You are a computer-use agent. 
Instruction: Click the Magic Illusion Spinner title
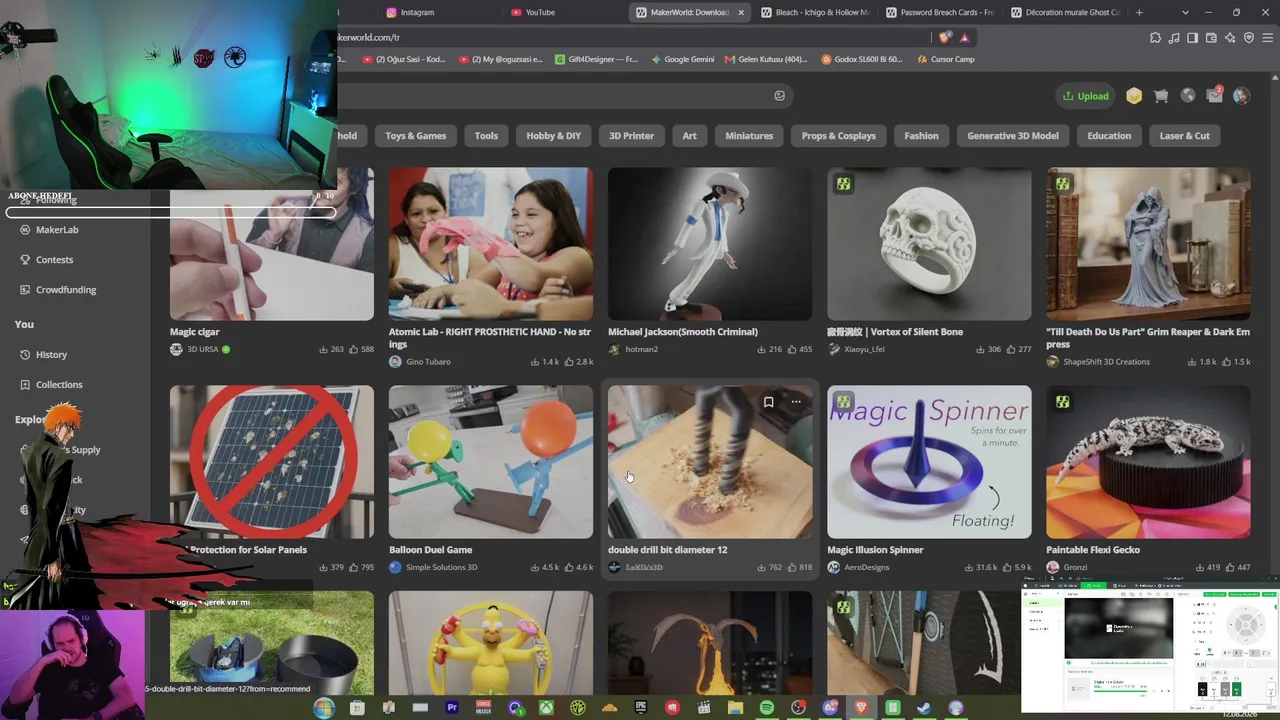click(875, 550)
